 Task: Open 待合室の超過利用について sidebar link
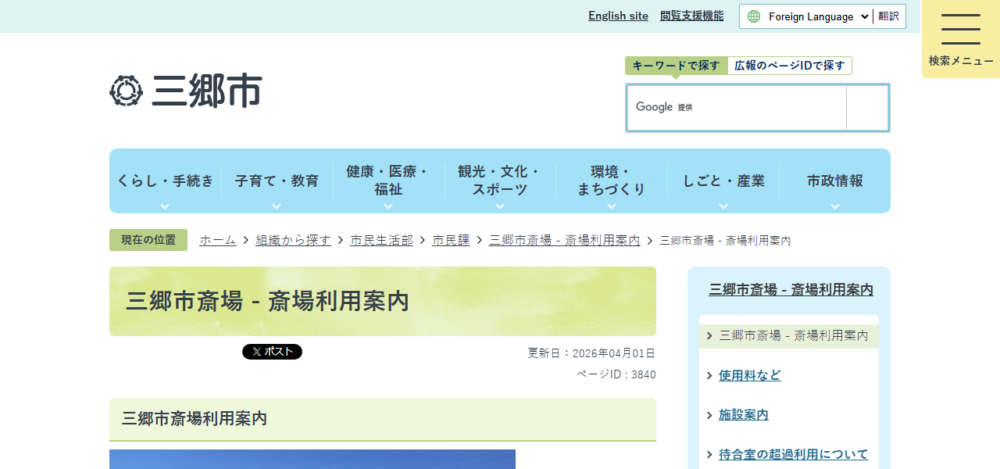point(793,454)
